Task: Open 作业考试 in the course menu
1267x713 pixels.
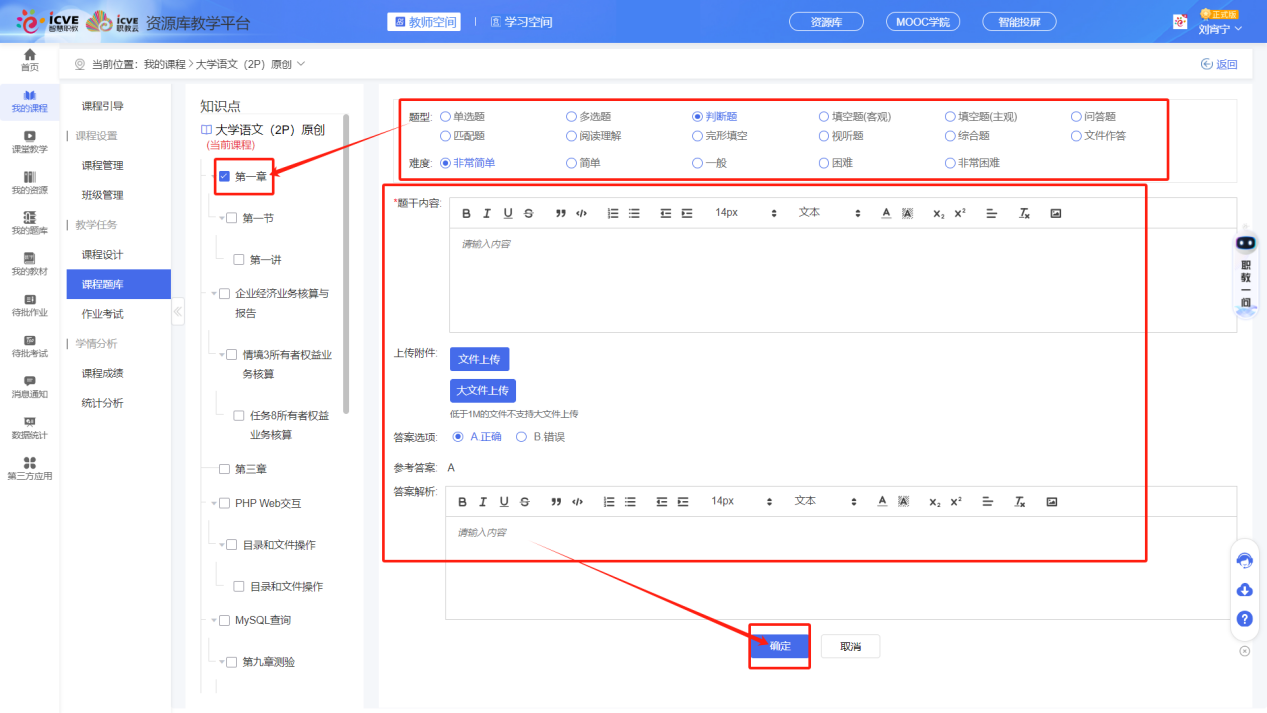Action: point(102,314)
